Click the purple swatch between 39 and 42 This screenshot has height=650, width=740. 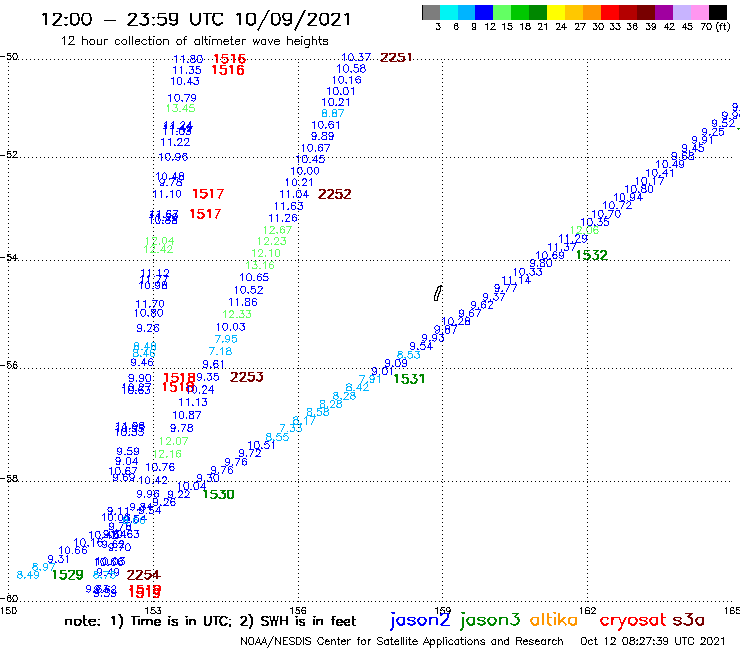click(x=664, y=12)
